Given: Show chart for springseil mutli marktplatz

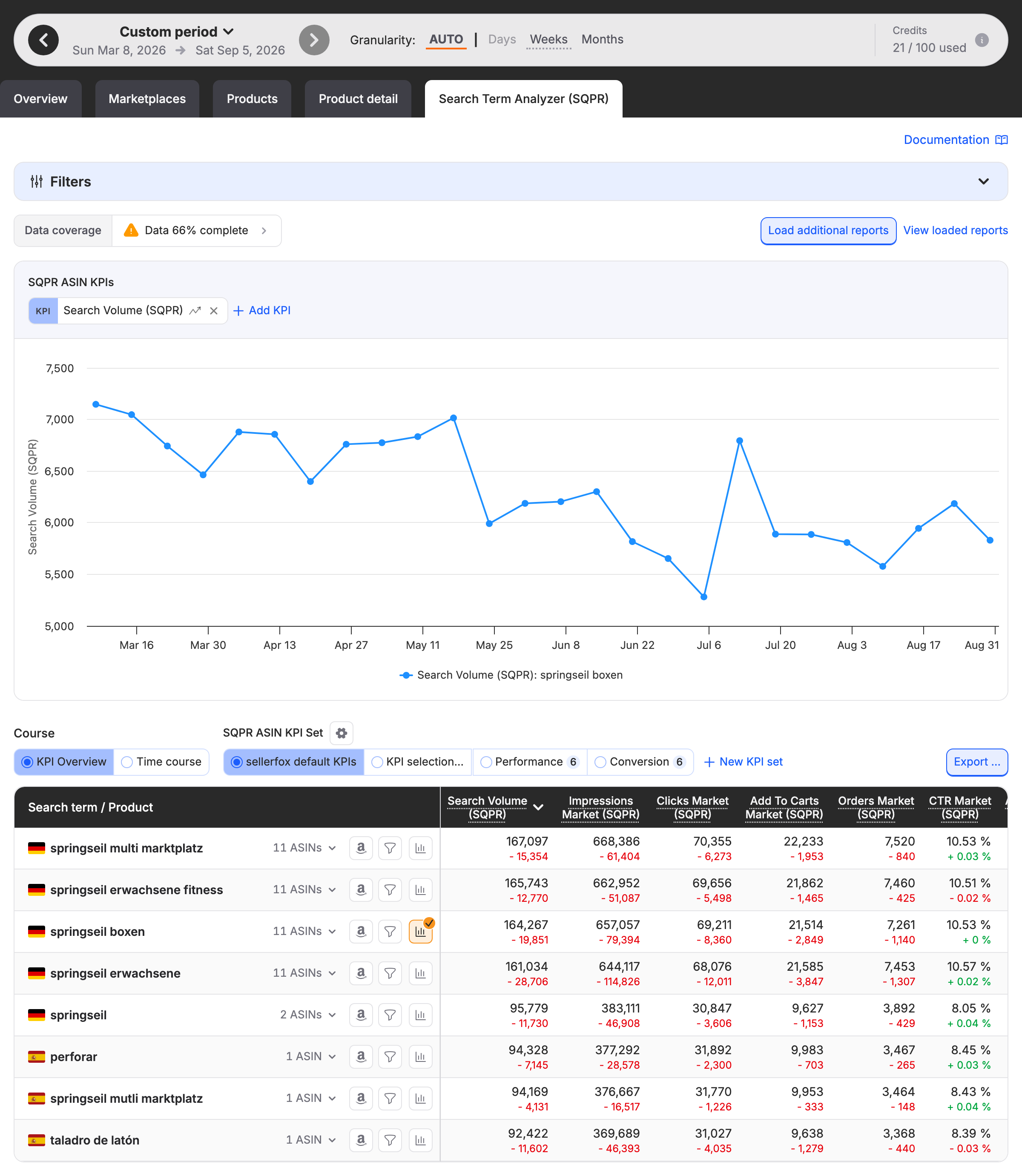Looking at the screenshot, I should [x=421, y=1098].
